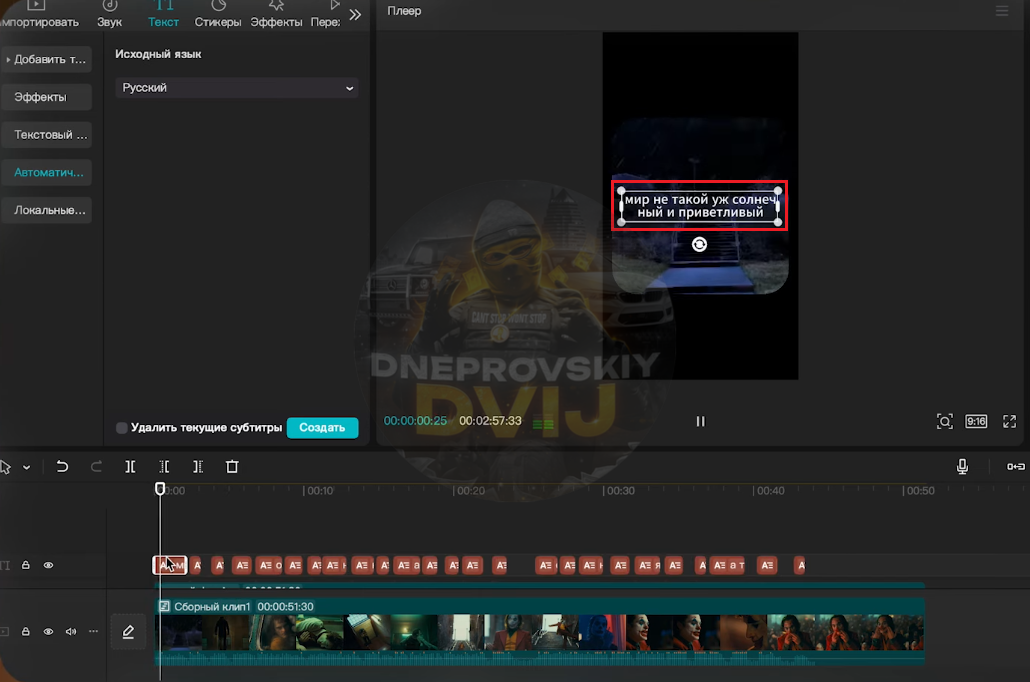Lock the video track
1030x682 pixels.
(x=26, y=631)
